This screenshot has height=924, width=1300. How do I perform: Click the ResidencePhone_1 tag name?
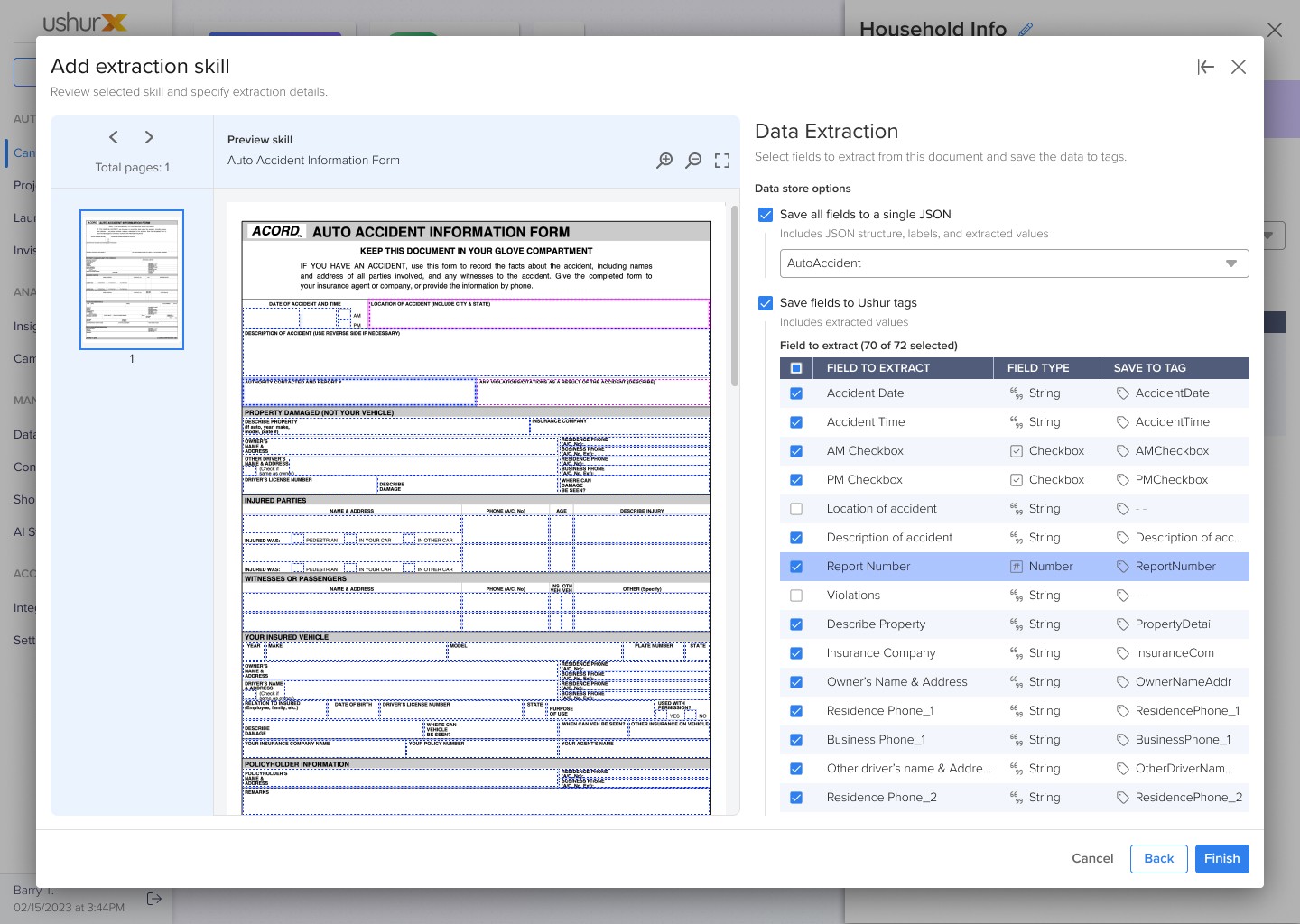pos(1187,711)
